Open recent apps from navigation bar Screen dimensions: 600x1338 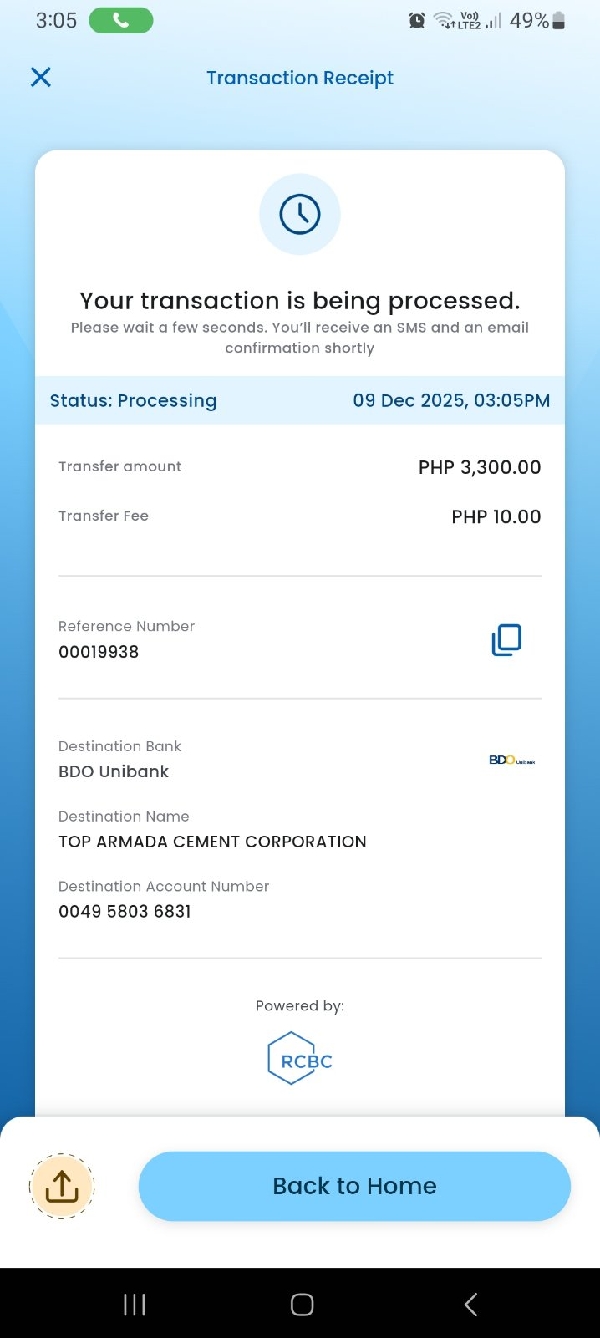(134, 1304)
